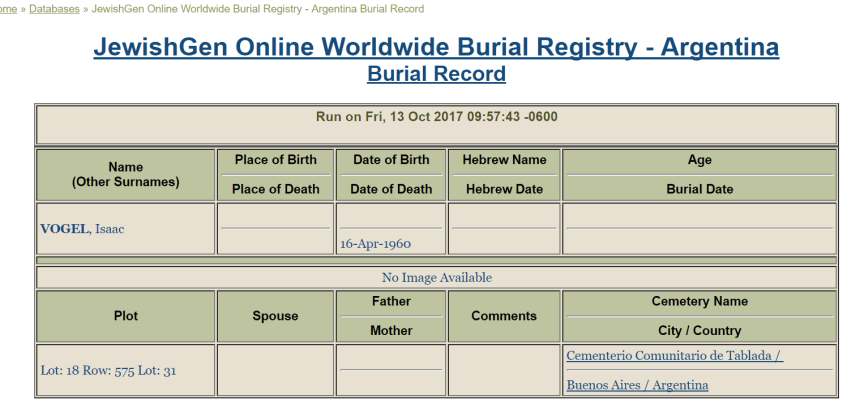Click the partially visible Home breadcrumb link
847x408 pixels.
pyautogui.click(x=8, y=9)
